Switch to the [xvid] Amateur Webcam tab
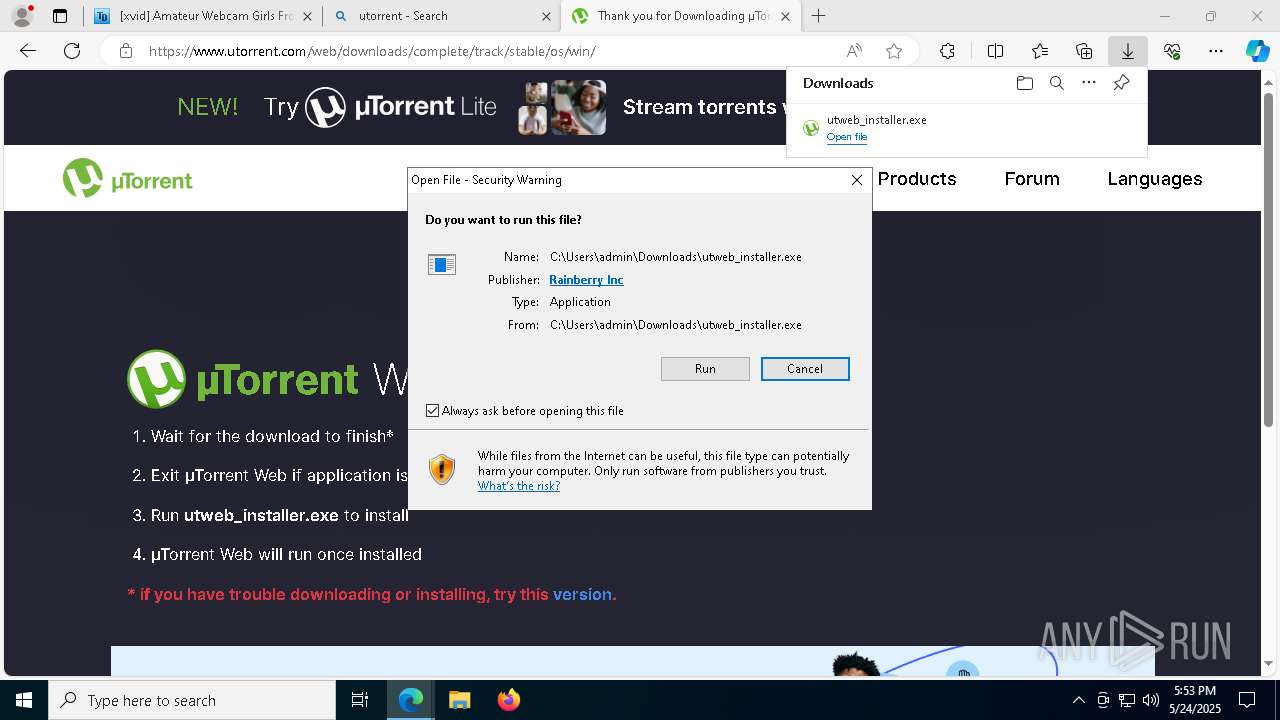This screenshot has width=1280, height=720. pos(206,16)
